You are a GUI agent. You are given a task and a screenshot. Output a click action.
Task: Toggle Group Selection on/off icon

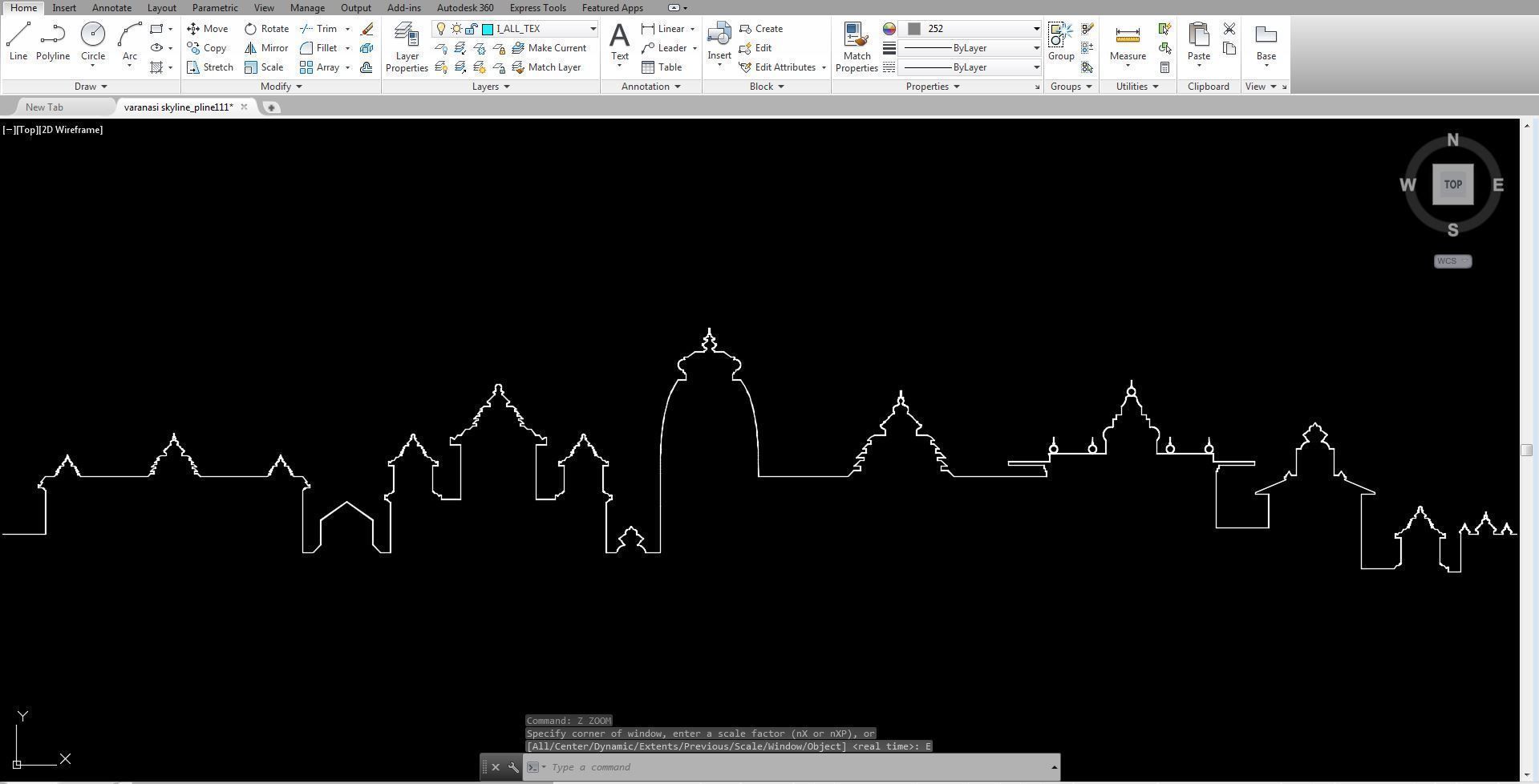(x=1087, y=67)
